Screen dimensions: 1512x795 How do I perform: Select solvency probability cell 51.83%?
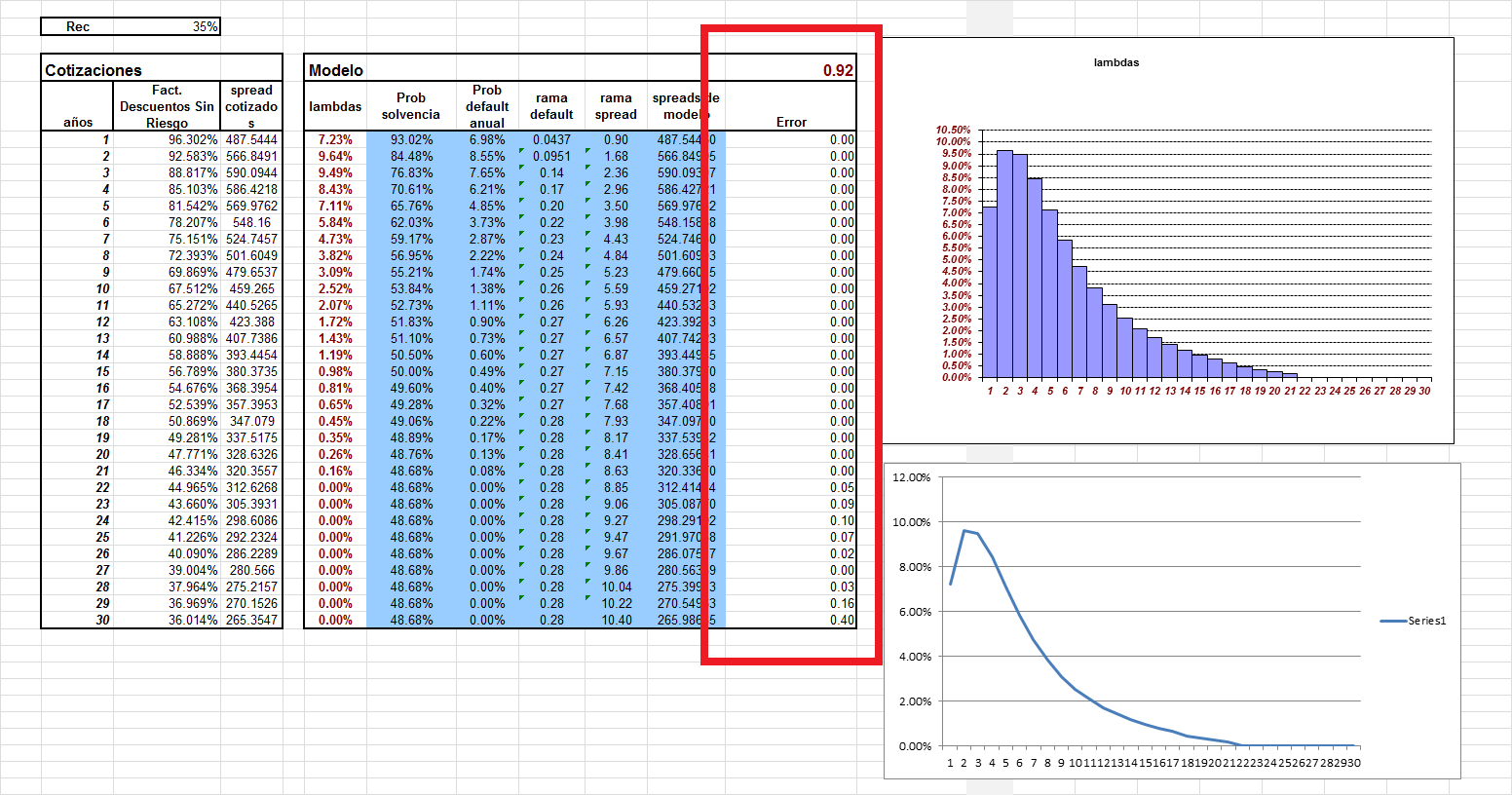click(411, 322)
